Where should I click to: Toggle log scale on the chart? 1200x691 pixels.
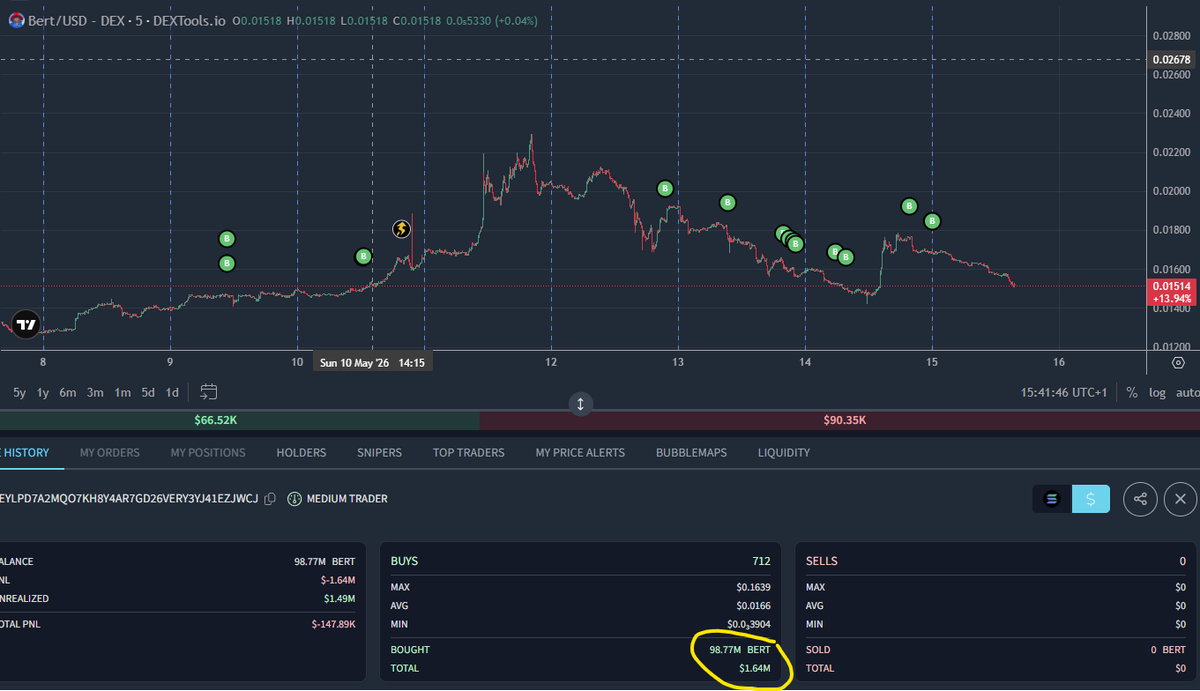point(1157,392)
